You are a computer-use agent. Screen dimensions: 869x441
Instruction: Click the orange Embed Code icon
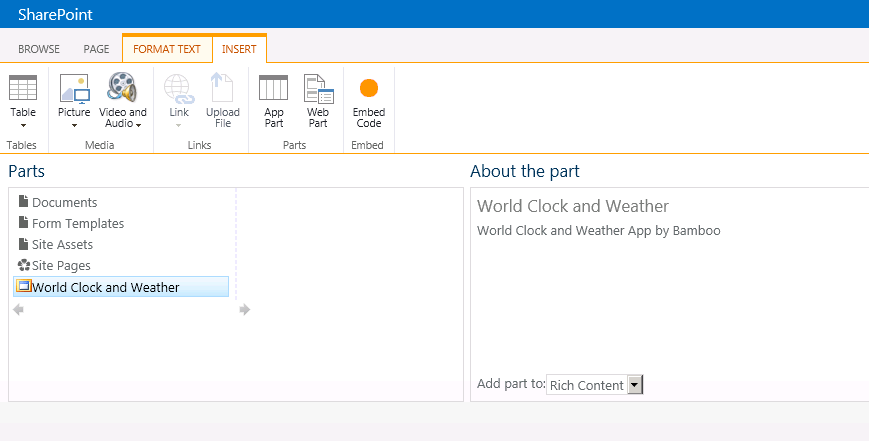[x=369, y=88]
